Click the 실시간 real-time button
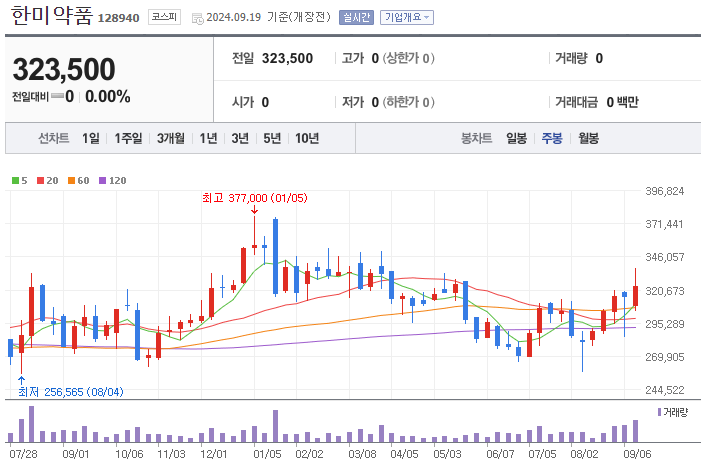The image size is (701, 466). [356, 17]
